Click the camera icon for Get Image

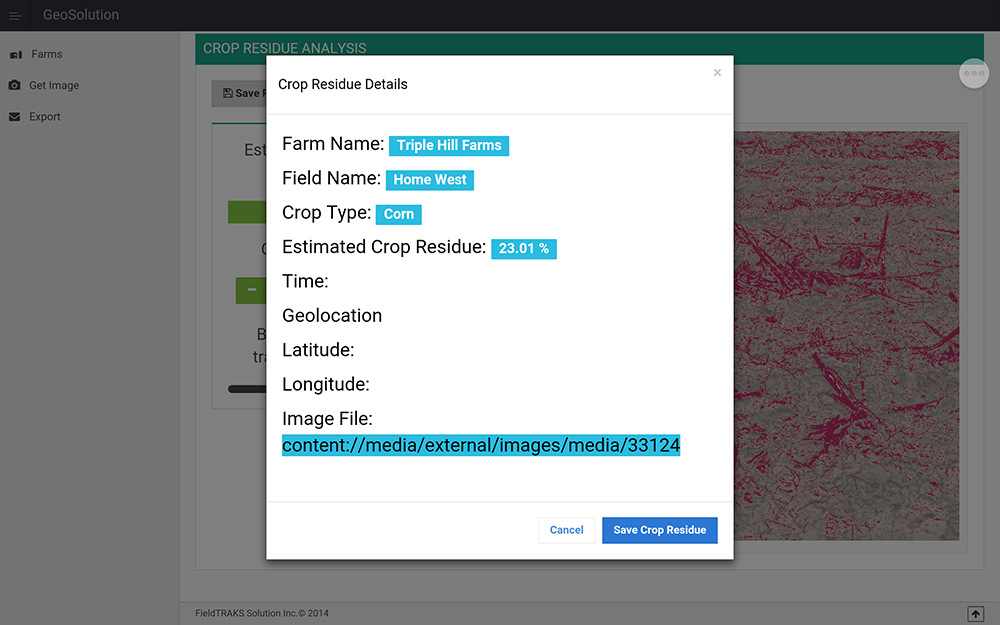pos(14,86)
